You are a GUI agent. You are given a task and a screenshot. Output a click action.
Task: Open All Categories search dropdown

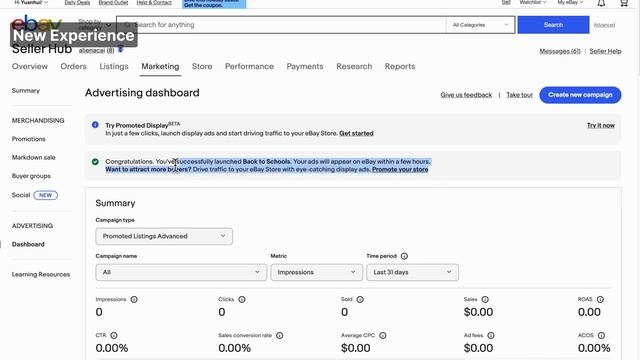coord(480,25)
